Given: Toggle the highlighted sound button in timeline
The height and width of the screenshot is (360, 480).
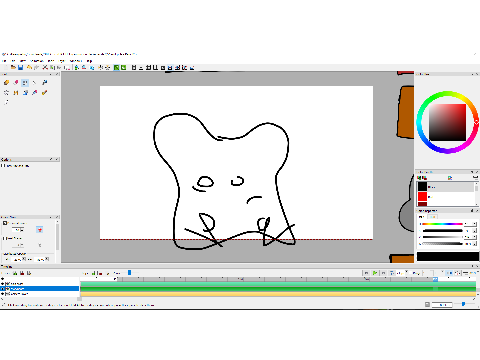Looking at the screenshot, I should (x=449, y=273).
